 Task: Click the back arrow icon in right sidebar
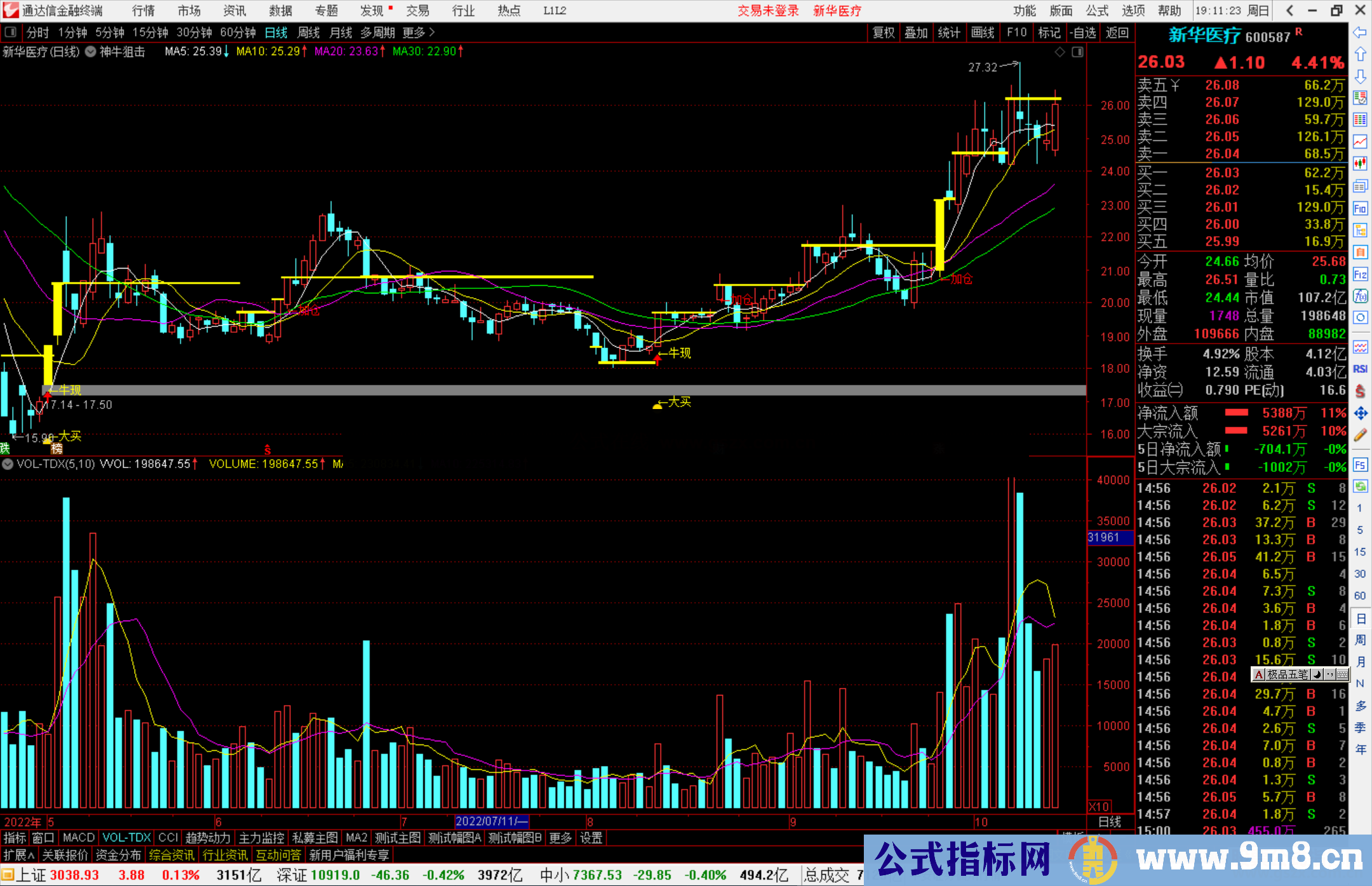click(x=1360, y=32)
